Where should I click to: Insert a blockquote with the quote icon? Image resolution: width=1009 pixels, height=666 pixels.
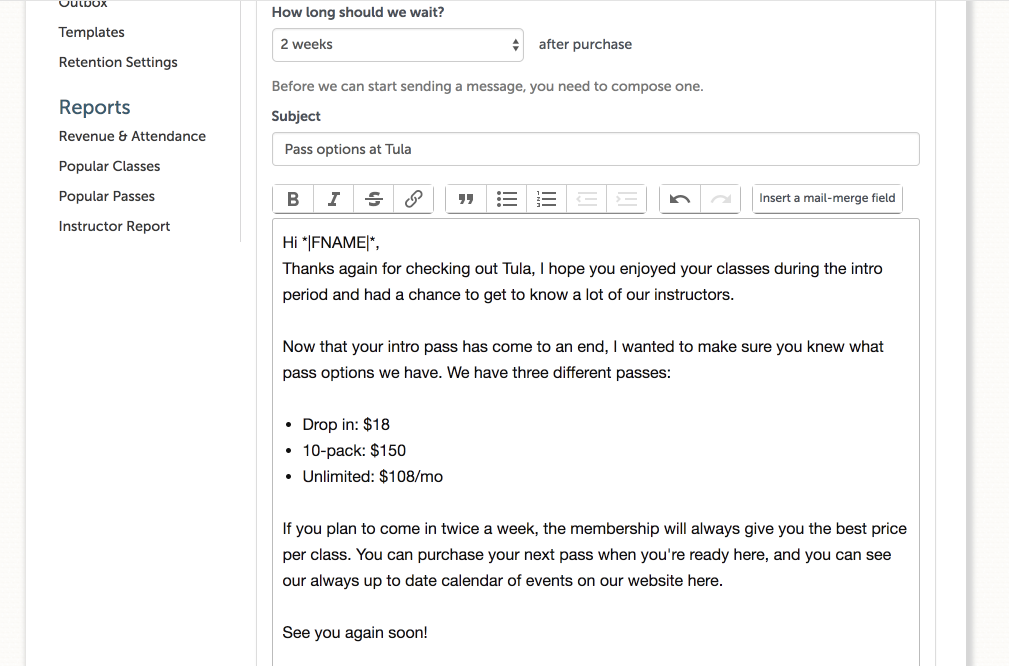466,199
